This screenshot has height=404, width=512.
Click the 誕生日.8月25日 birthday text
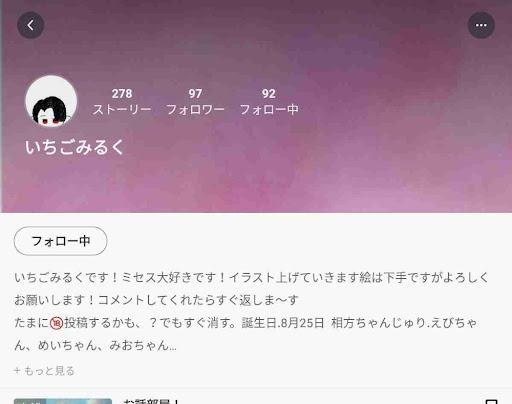pos(283,323)
